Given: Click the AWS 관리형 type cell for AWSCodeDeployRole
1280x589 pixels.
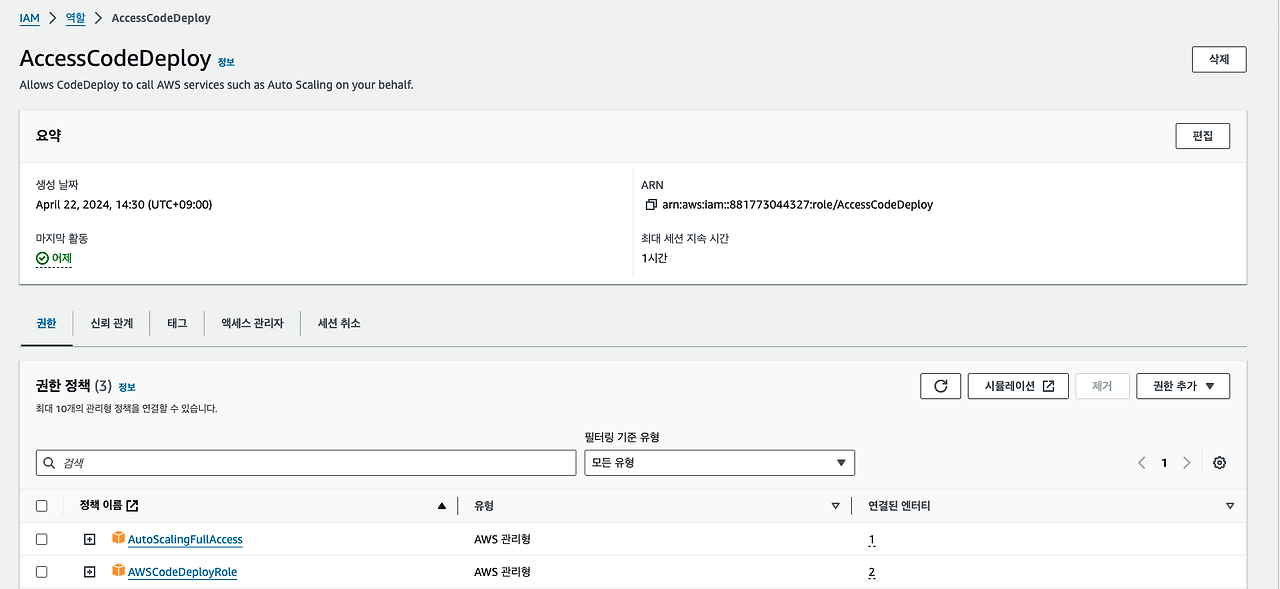Looking at the screenshot, I should (502, 572).
